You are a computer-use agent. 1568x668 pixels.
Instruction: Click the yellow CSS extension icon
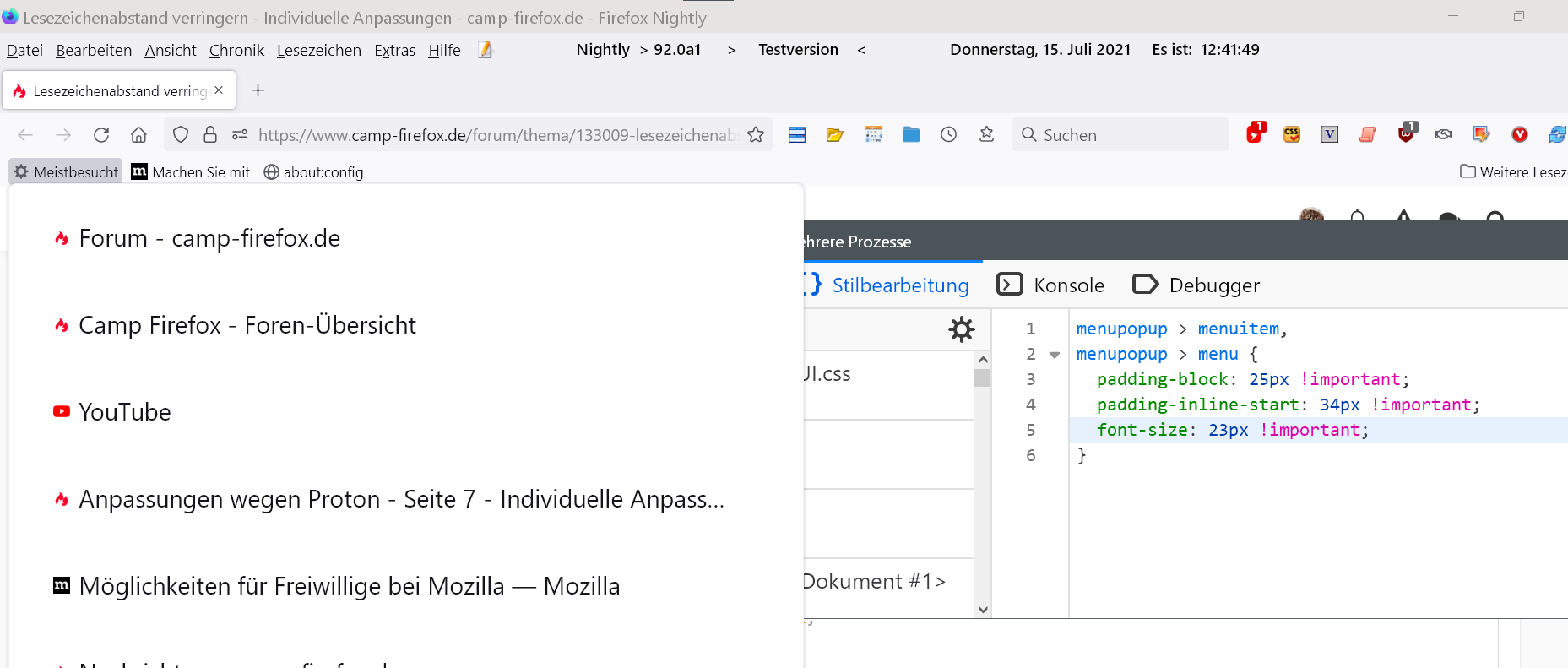pos(1292,135)
